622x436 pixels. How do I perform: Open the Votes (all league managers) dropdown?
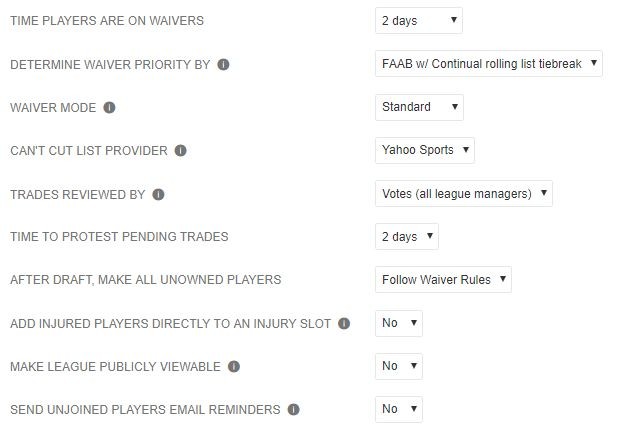(463, 194)
